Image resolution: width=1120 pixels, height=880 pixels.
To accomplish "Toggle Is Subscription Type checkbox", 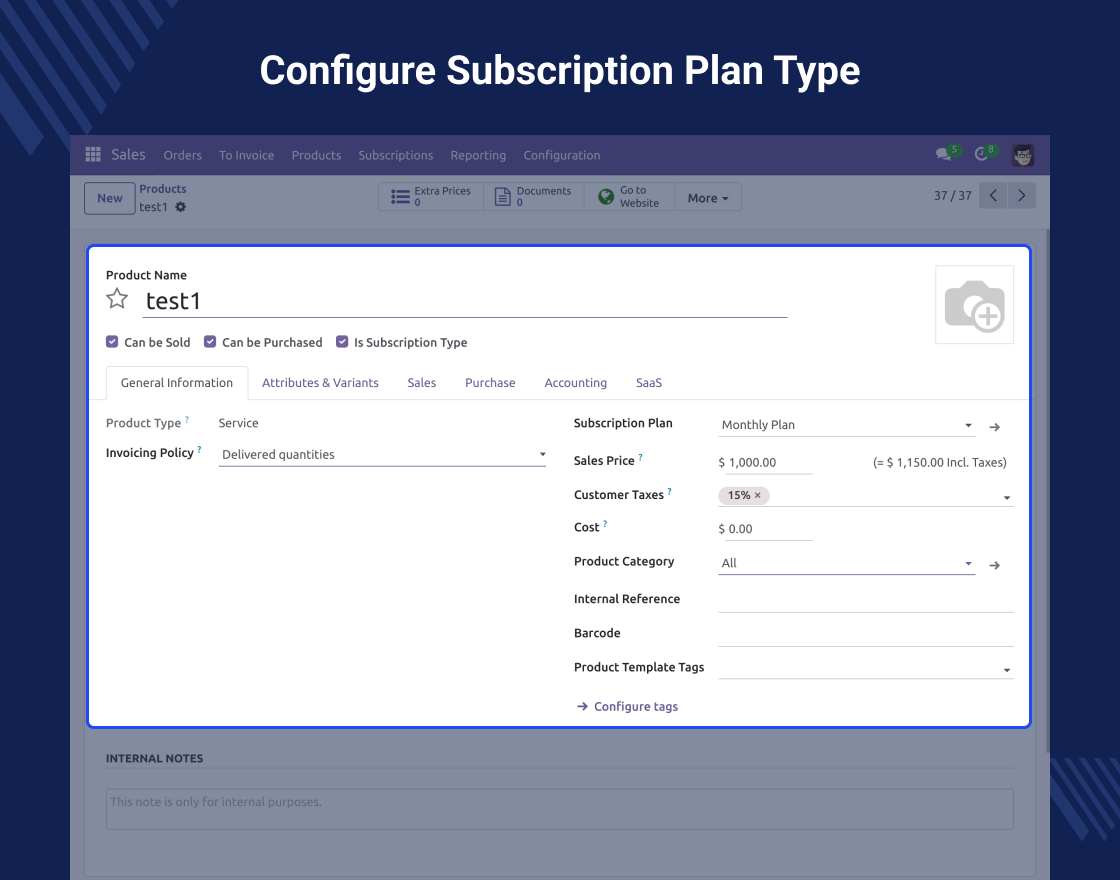I will [x=342, y=341].
